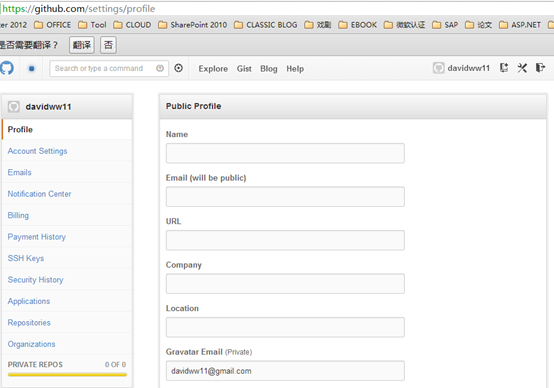Image resolution: width=554 pixels, height=388 pixels.
Task: Click the create new repository icon
Action: pos(504,68)
